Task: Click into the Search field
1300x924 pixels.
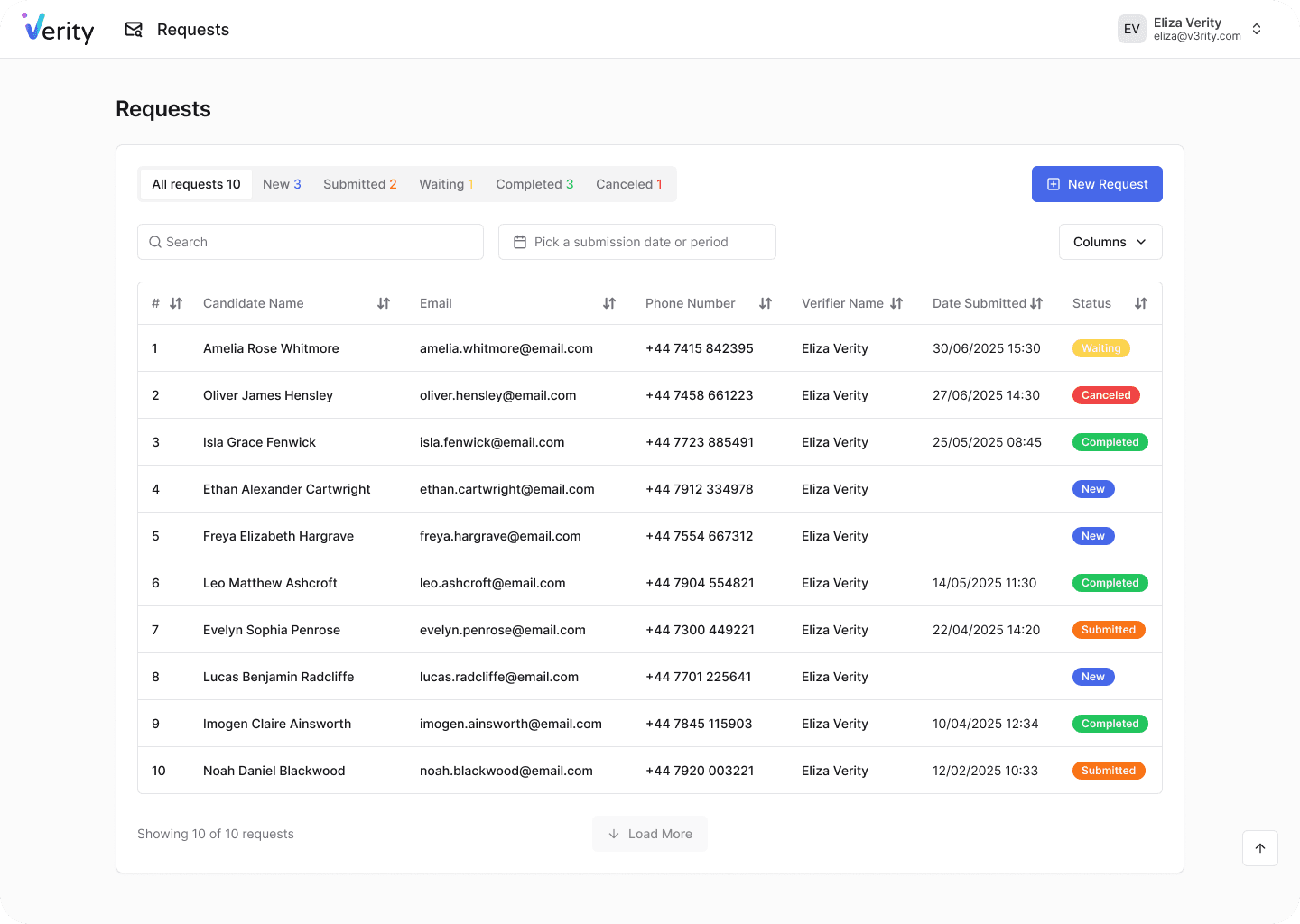Action: pyautogui.click(x=311, y=242)
